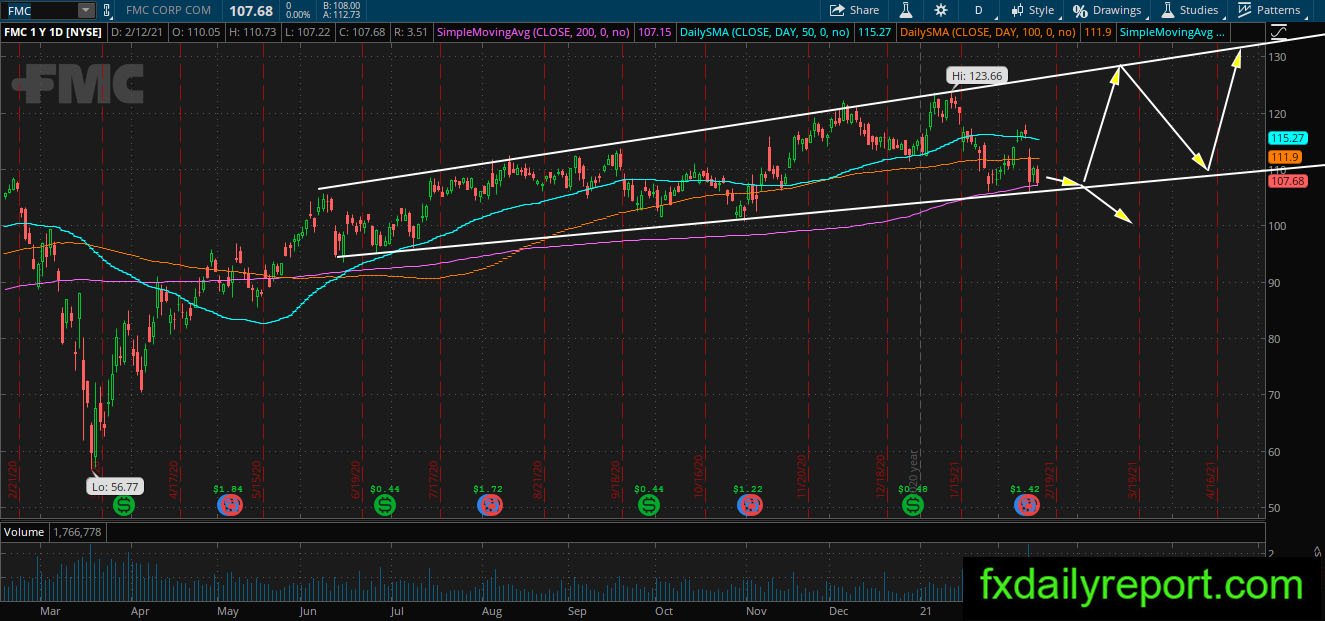
Task: Click the FMC 1 Y 1D [NYSE] label
Action: [53, 32]
